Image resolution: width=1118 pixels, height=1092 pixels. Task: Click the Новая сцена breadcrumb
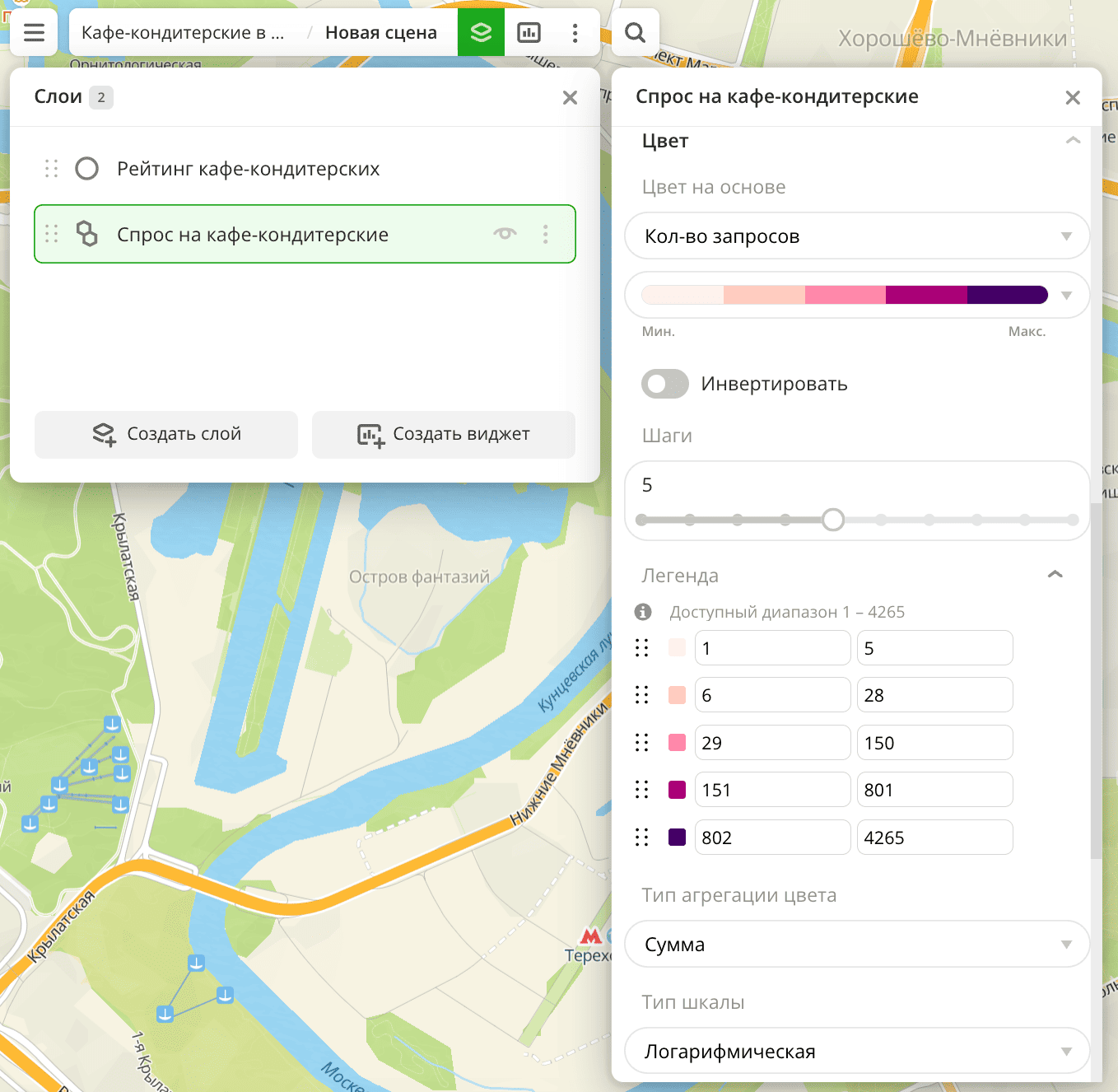pyautogui.click(x=380, y=32)
